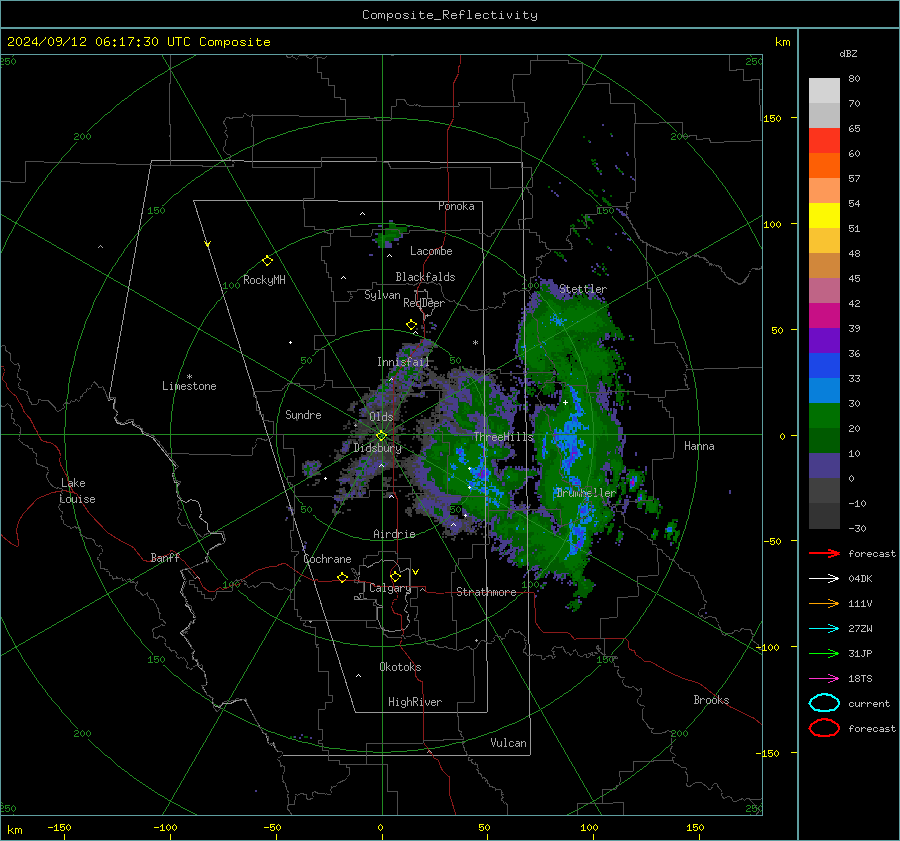900x841 pixels.
Task: Choose the magenta 42-39 dBZ swatch
Action: pos(824,315)
